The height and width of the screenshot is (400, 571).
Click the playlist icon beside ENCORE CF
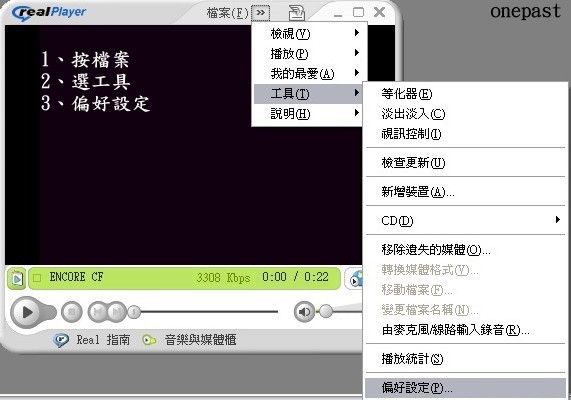[16, 279]
